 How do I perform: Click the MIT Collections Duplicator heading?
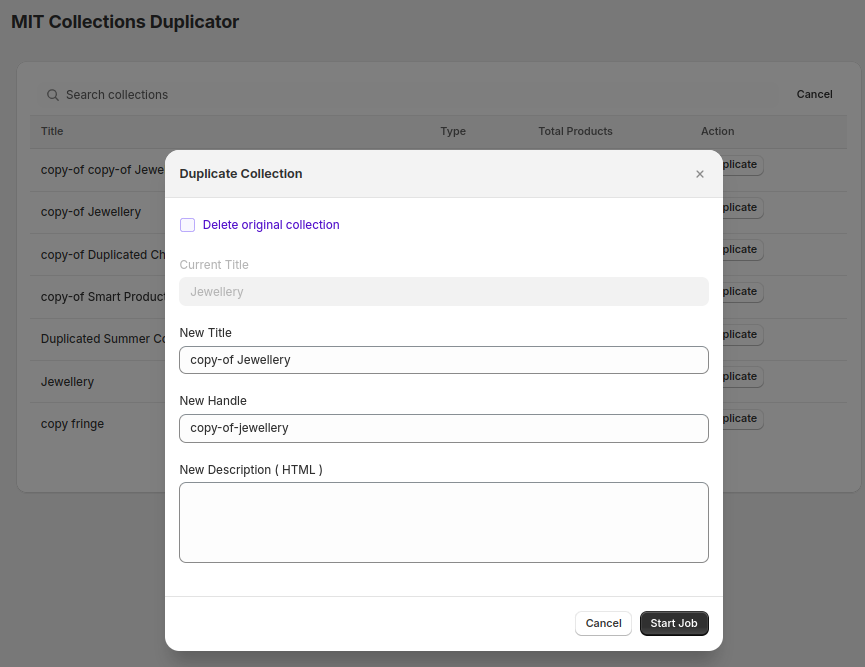(x=125, y=22)
